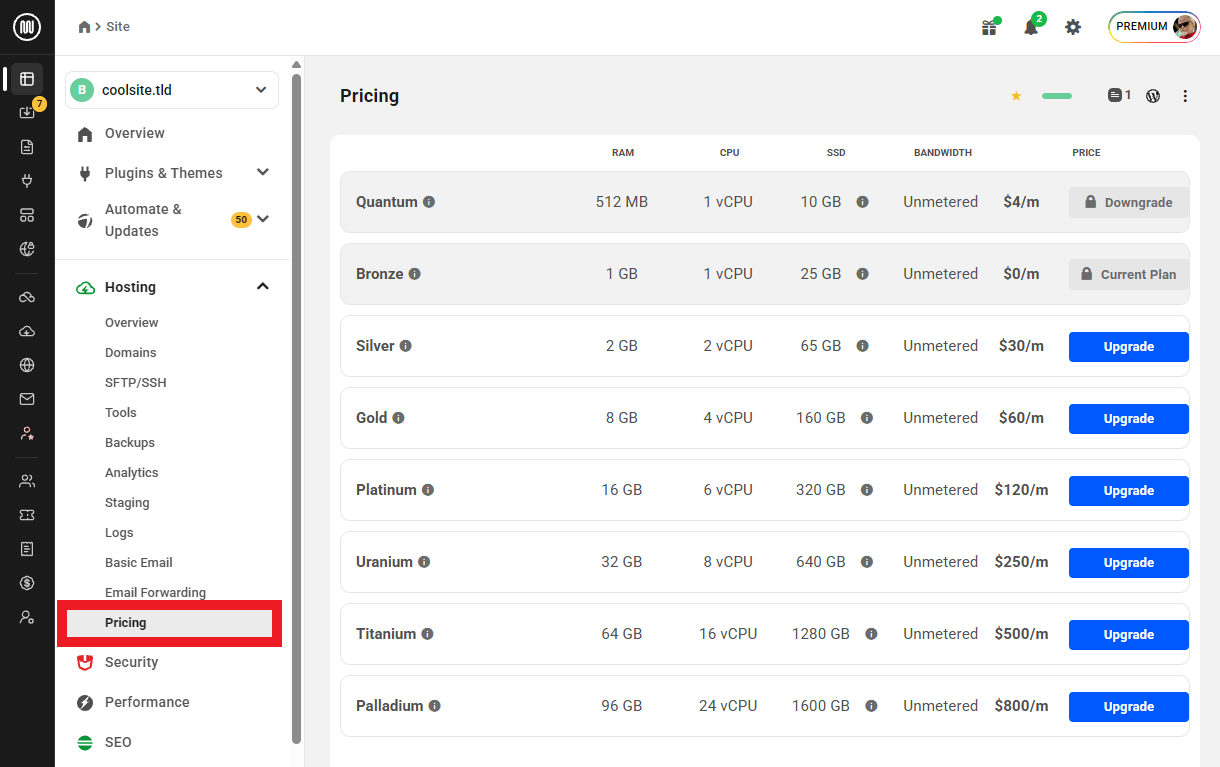Click the sidebar vertical scrollbar

[x=296, y=409]
